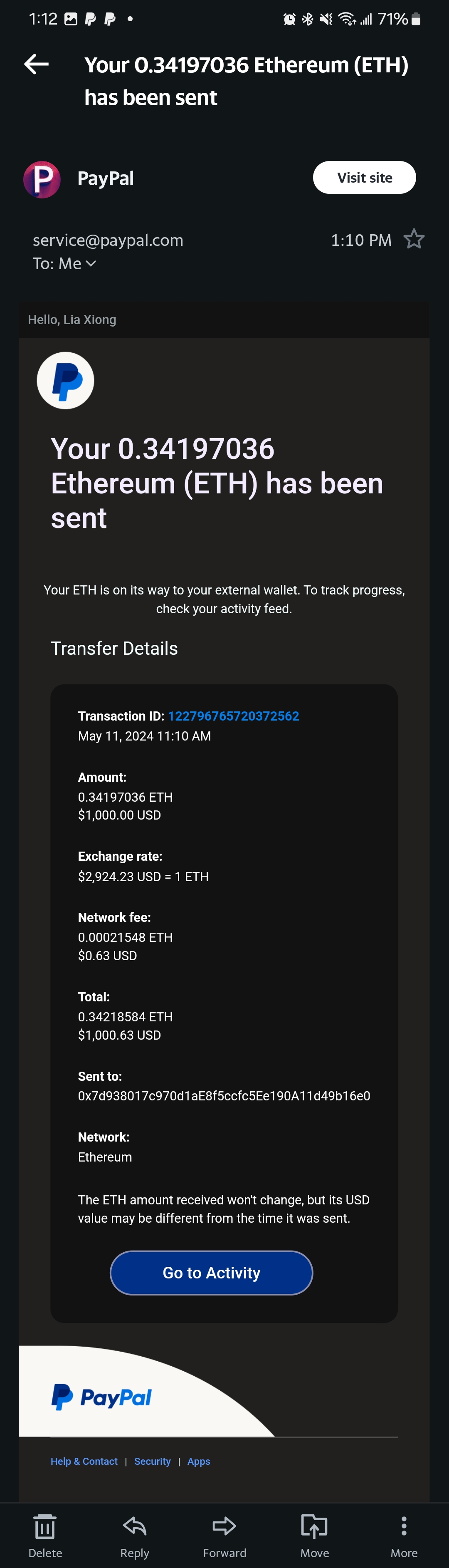
Task: Star this PayPal email
Action: pyautogui.click(x=414, y=239)
